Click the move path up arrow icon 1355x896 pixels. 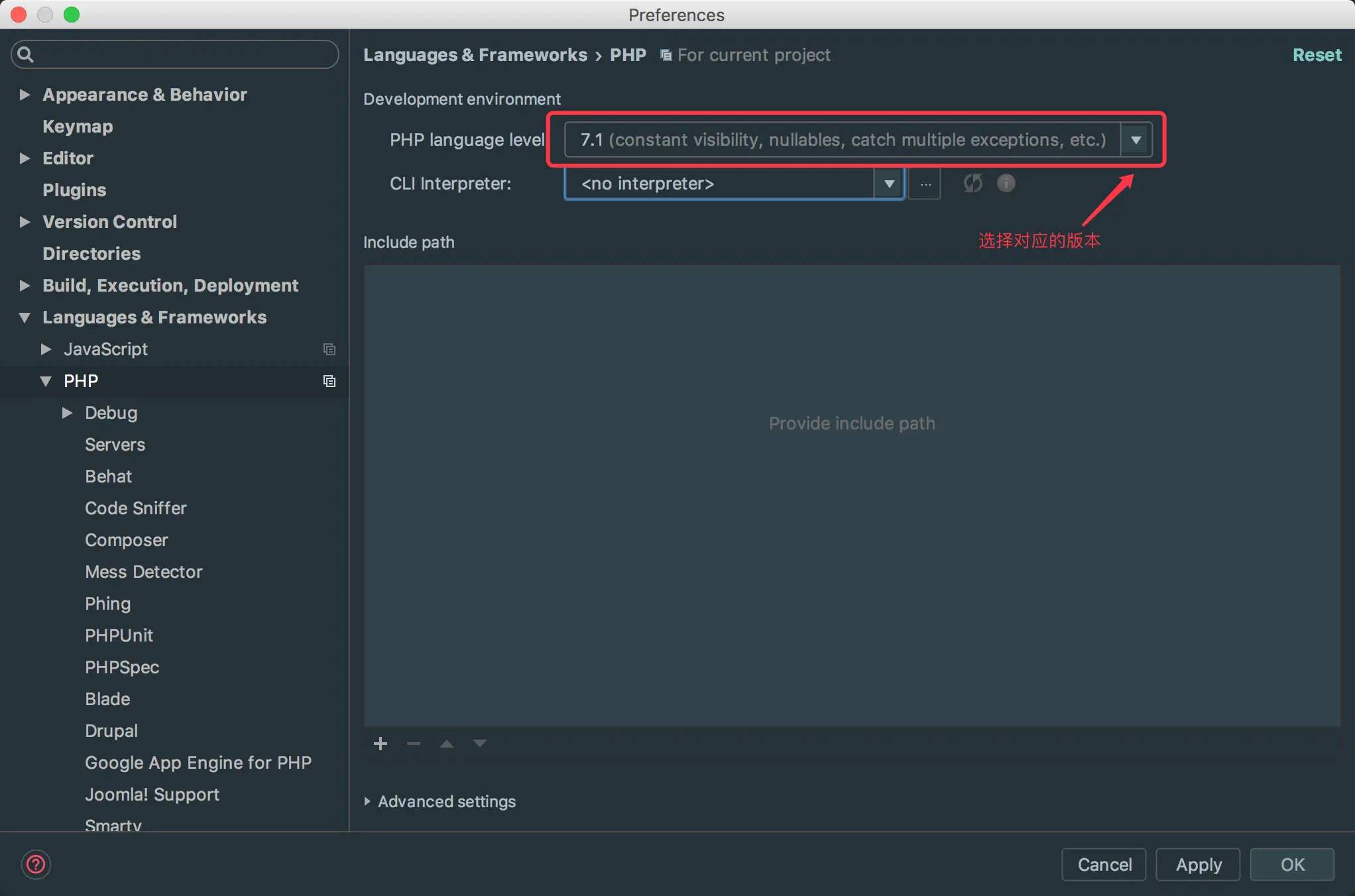coord(447,744)
